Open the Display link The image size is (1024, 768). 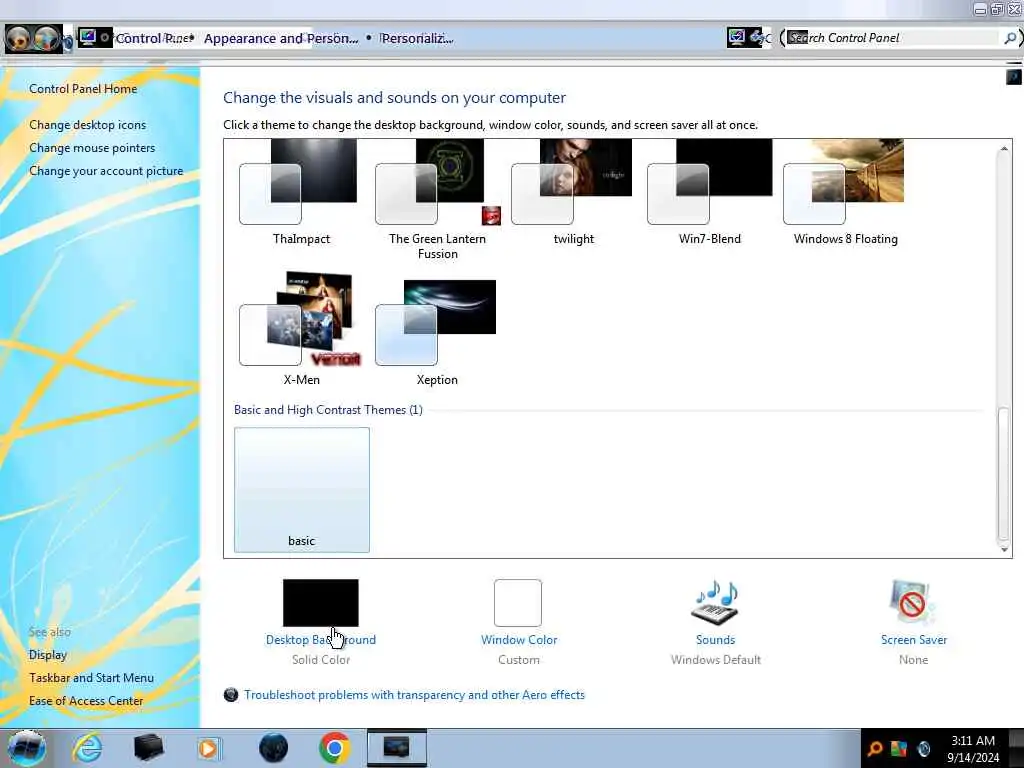tap(48, 654)
